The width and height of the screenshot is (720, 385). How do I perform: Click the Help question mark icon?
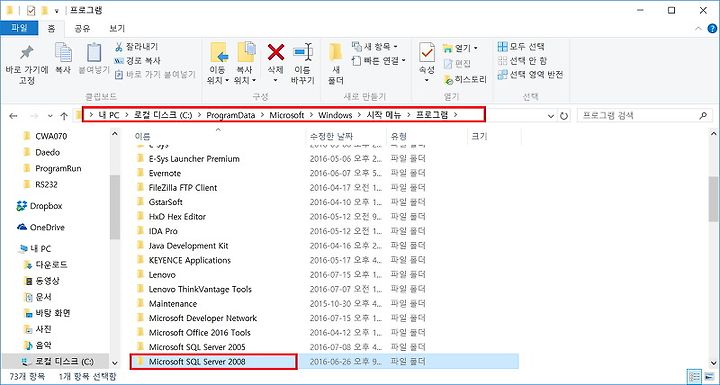click(712, 28)
